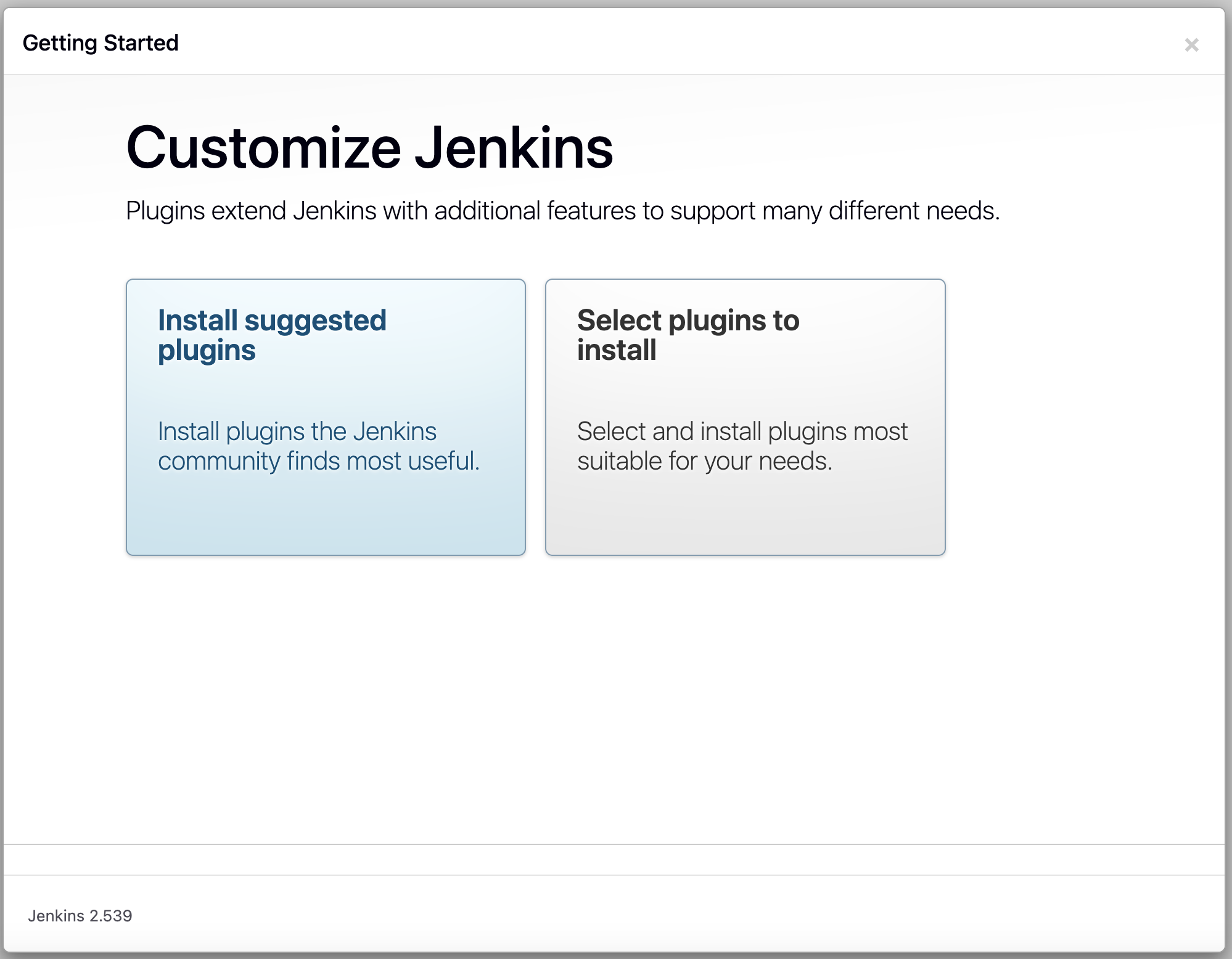Viewport: 1232px width, 959px height.
Task: Click the word 'Customize' in the main heading
Action: (x=264, y=148)
